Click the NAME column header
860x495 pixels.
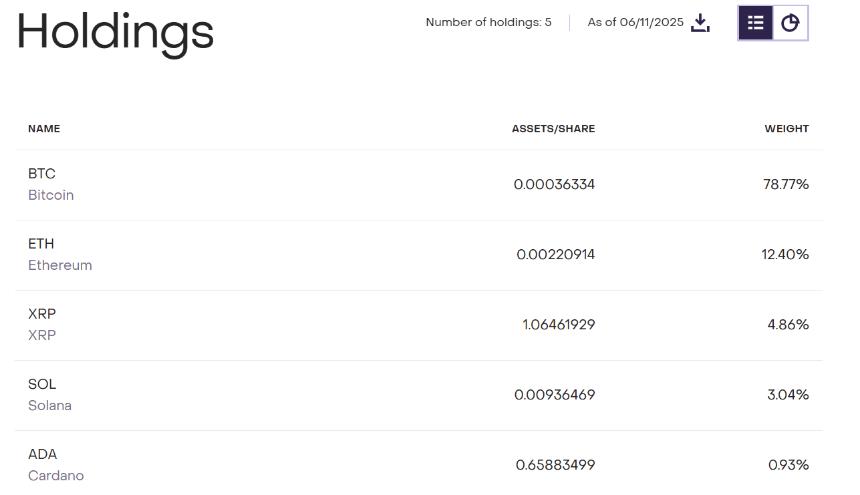44,129
